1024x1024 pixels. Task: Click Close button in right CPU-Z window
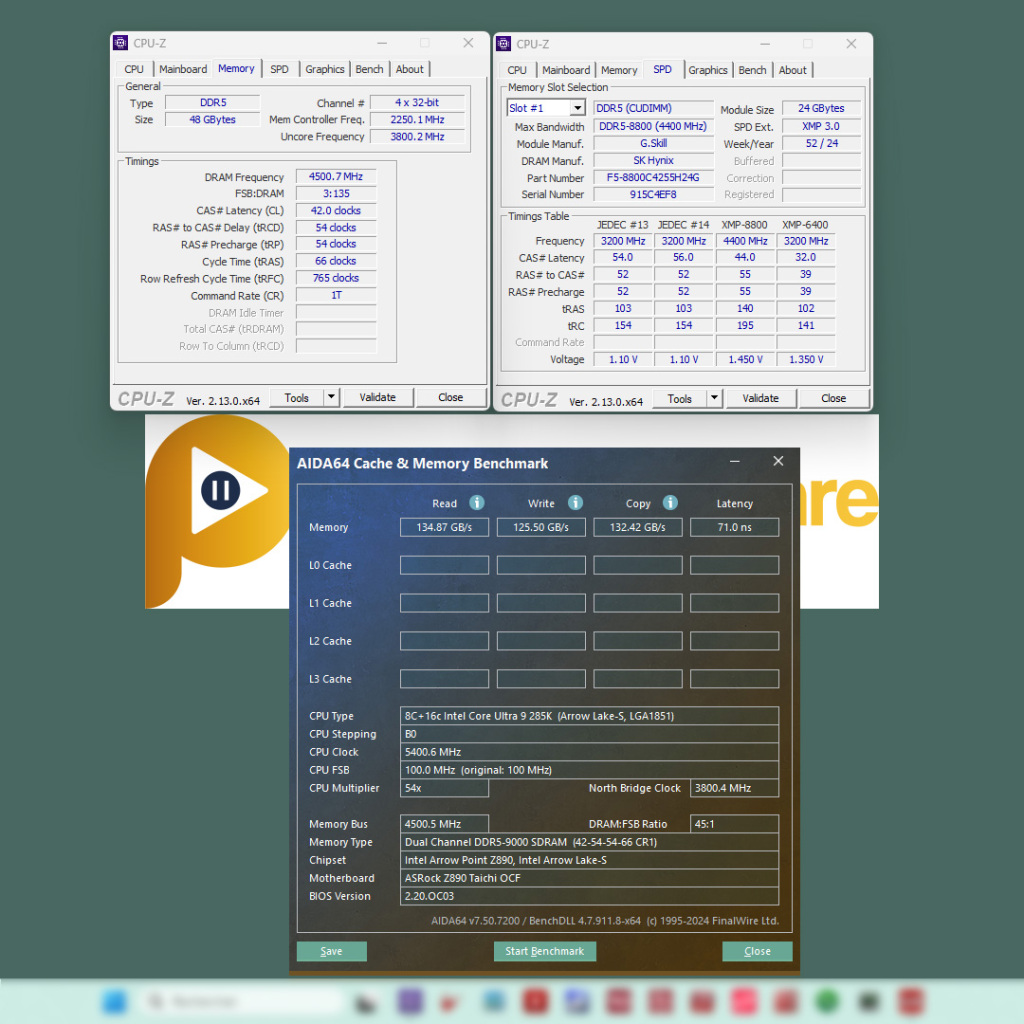(x=834, y=398)
